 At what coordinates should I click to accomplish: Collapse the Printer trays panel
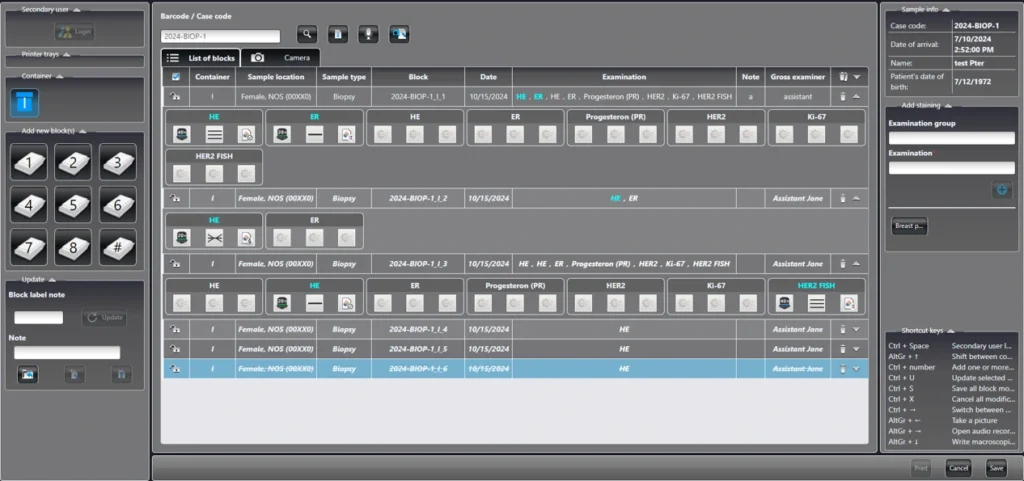67,54
